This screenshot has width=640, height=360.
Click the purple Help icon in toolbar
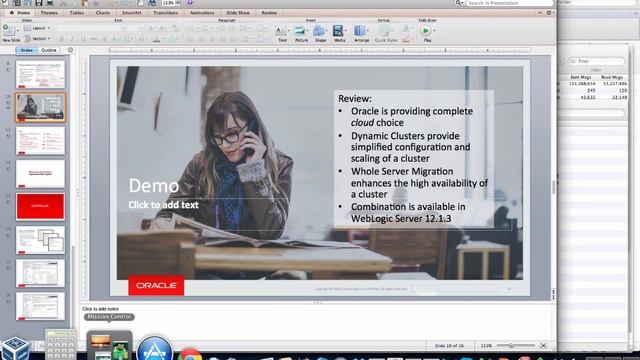pos(190,3)
